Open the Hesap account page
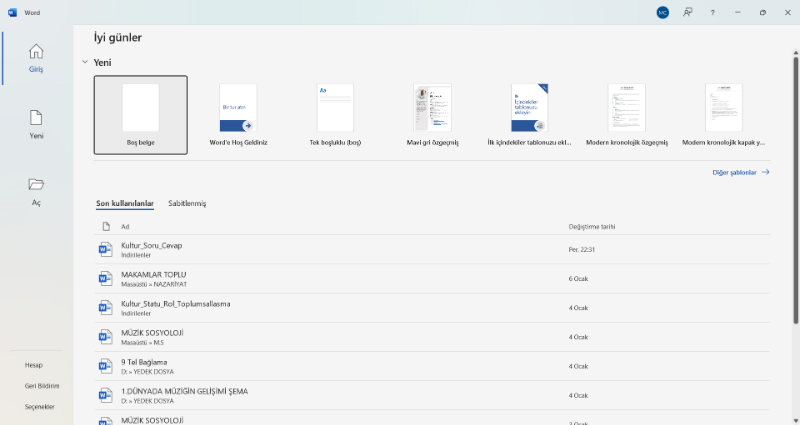The width and height of the screenshot is (800, 425). [34, 365]
